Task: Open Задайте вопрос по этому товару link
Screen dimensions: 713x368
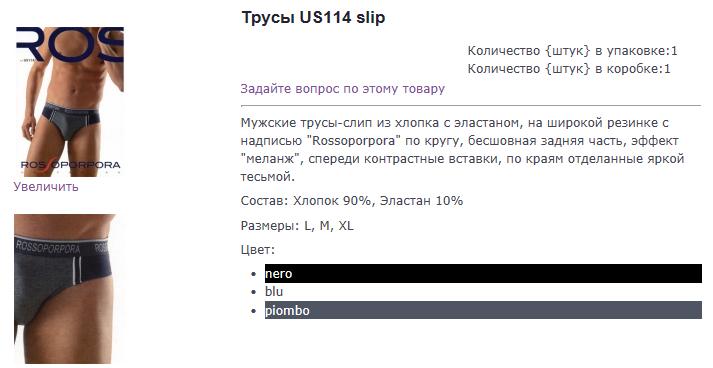Action: [x=342, y=88]
